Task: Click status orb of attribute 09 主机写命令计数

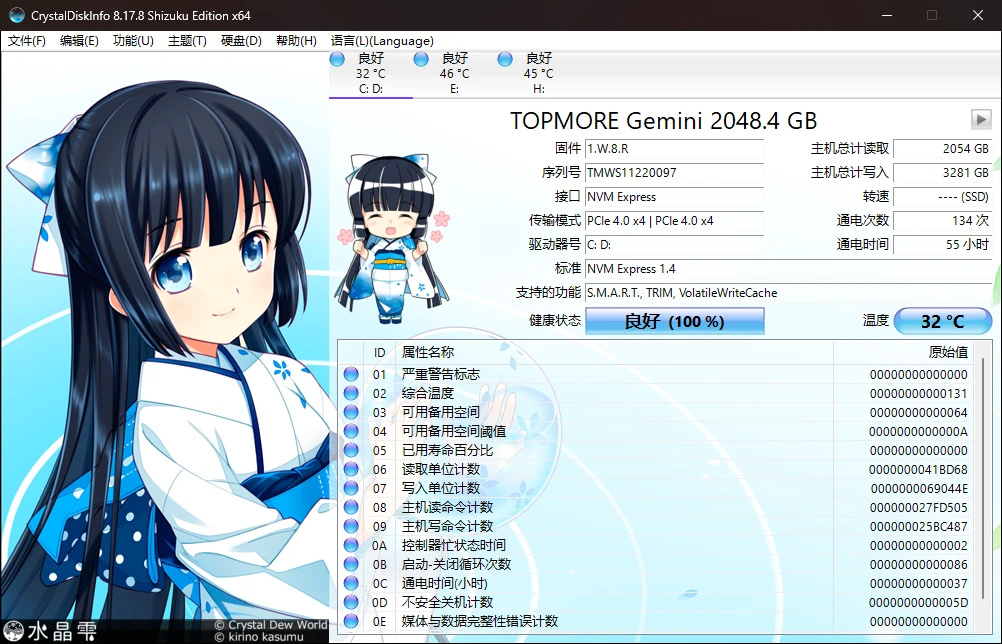Action: pyautogui.click(x=351, y=526)
